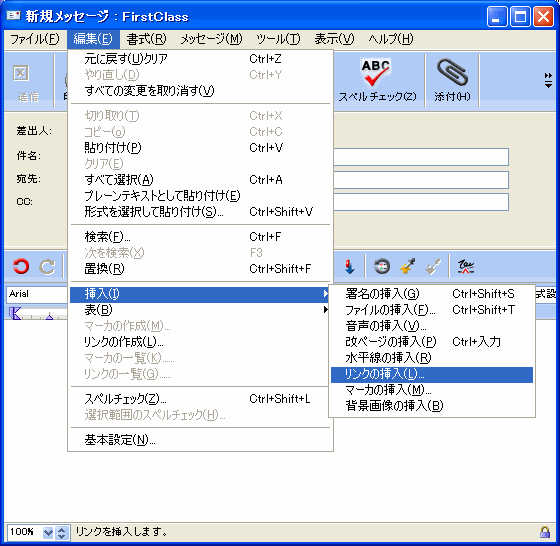The width and height of the screenshot is (560, 546).
Task: Click the red undo arrow icon
Action: [21, 266]
